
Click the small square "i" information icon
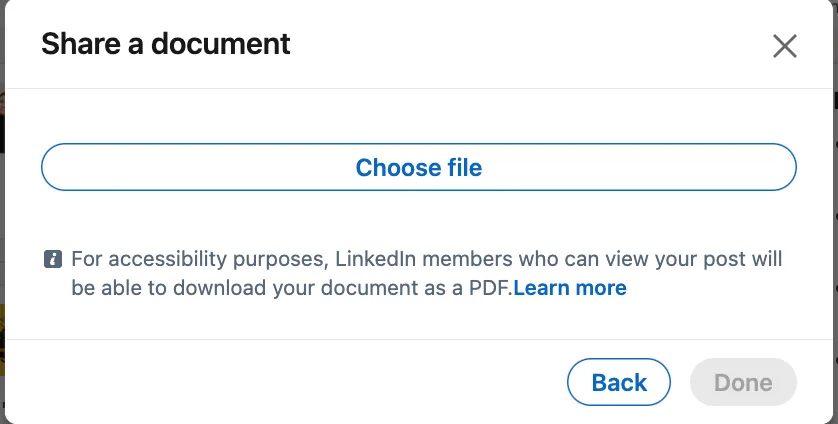point(53,259)
